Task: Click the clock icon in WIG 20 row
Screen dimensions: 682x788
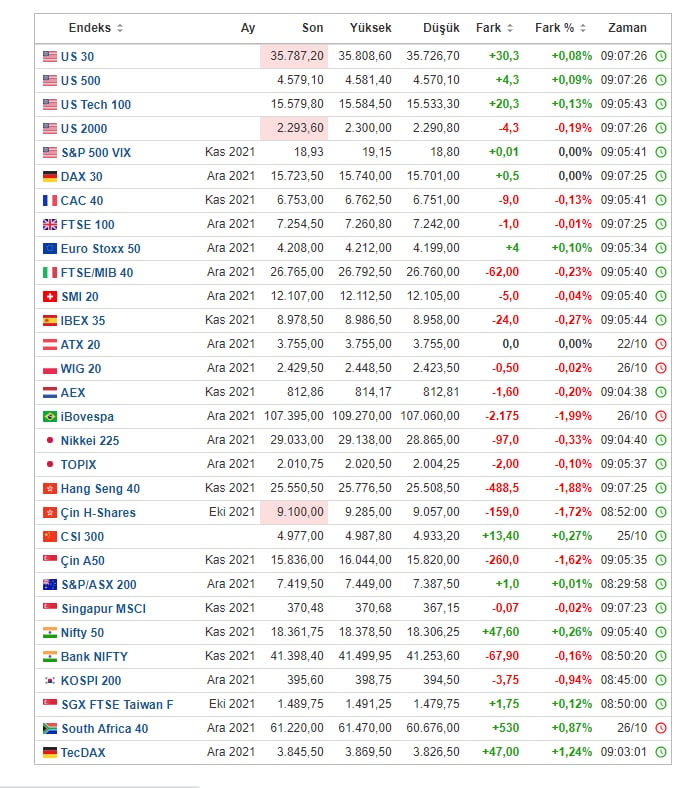Action: [661, 368]
